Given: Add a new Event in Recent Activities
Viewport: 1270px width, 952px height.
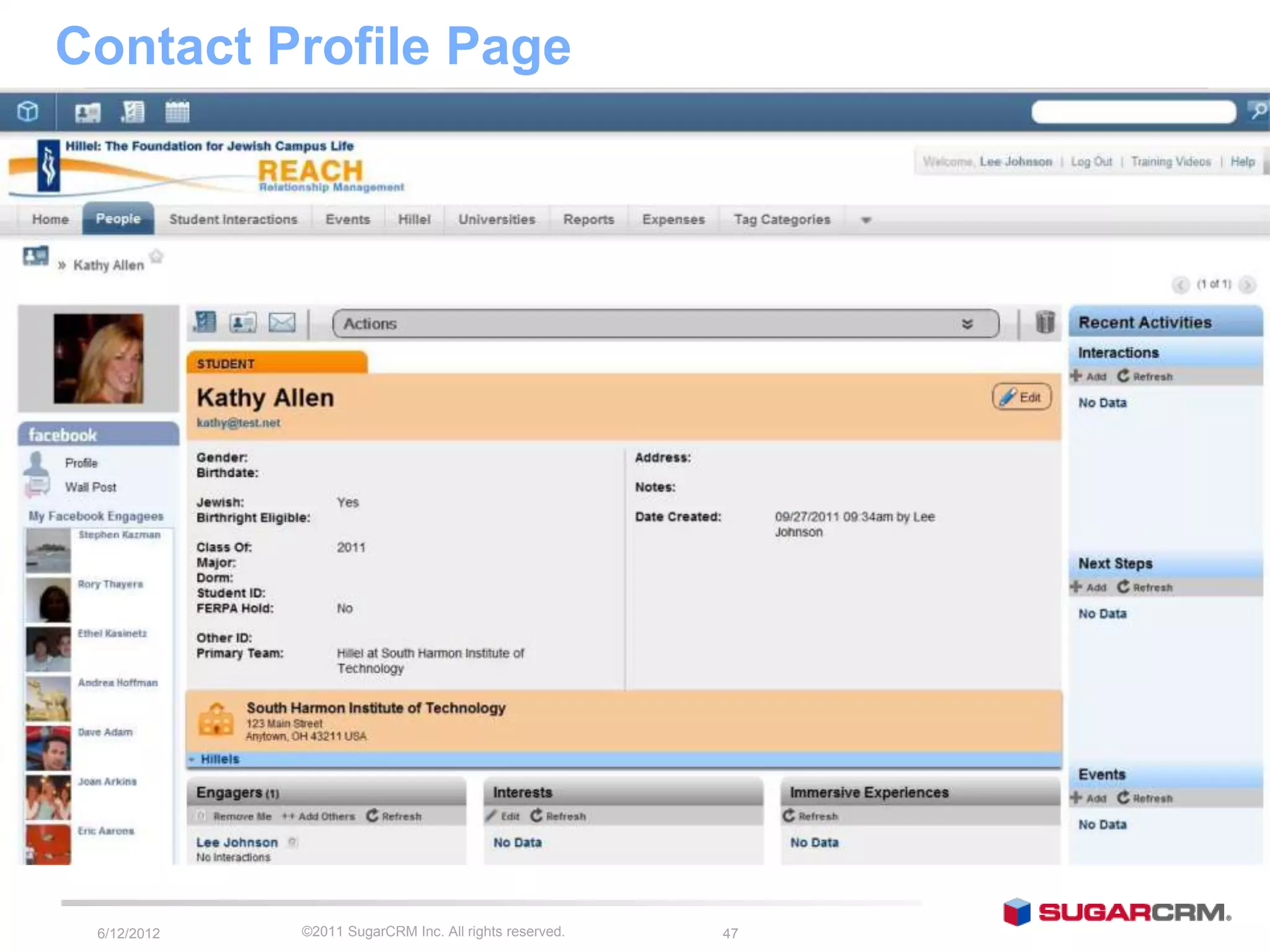Looking at the screenshot, I should click(x=1088, y=798).
